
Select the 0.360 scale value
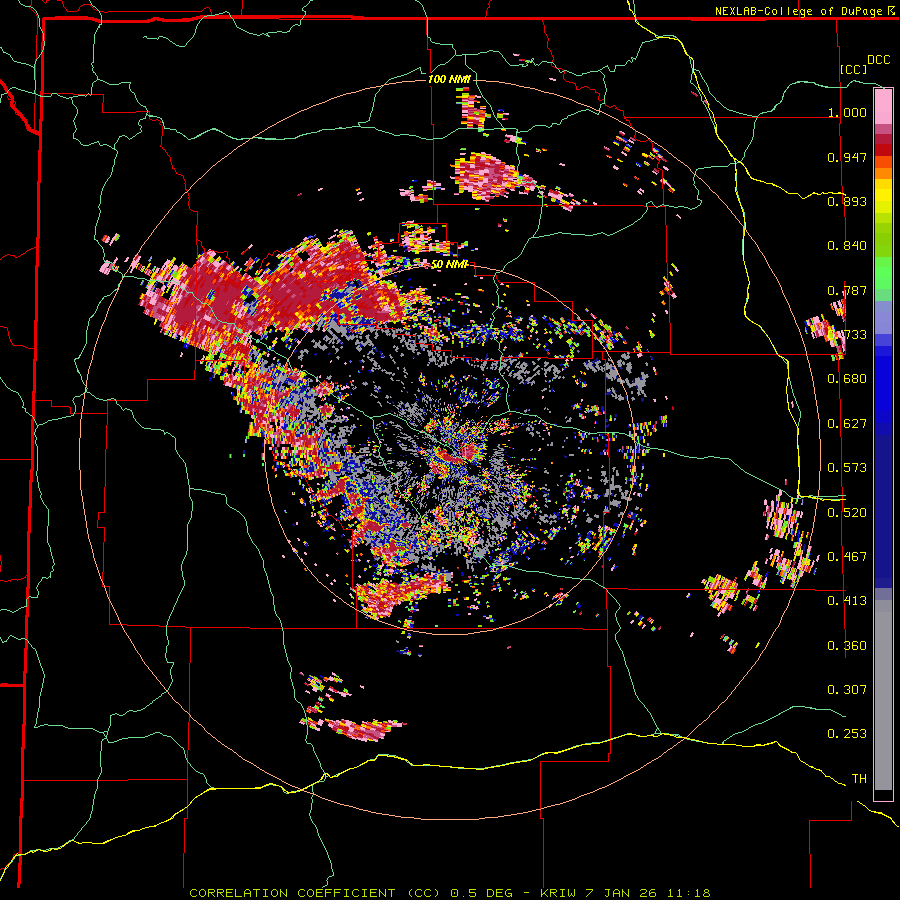[x=847, y=646]
